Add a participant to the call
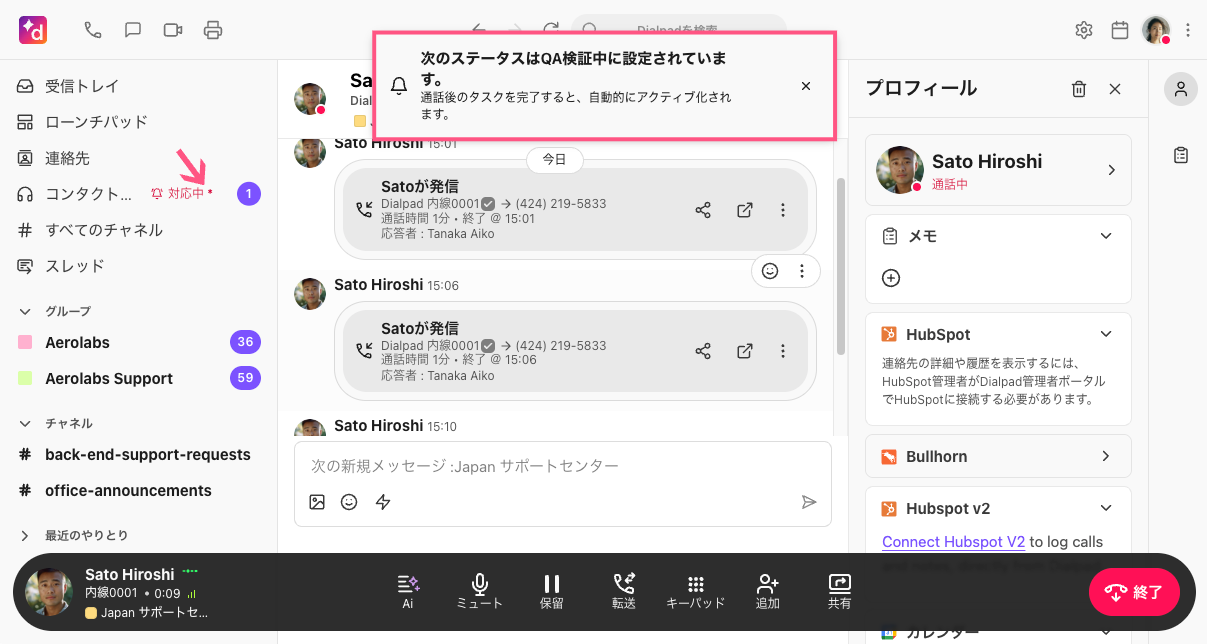Image resolution: width=1207 pixels, height=644 pixels. (x=768, y=592)
